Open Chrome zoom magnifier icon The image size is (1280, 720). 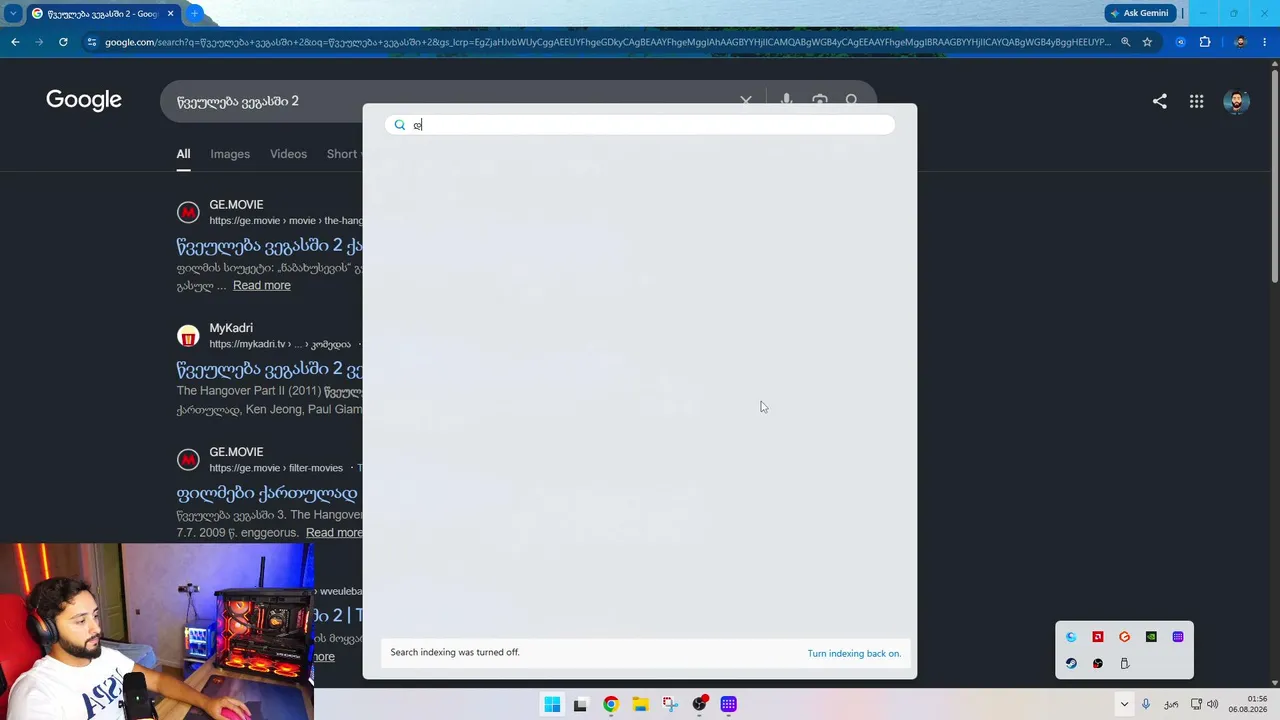click(x=1126, y=42)
